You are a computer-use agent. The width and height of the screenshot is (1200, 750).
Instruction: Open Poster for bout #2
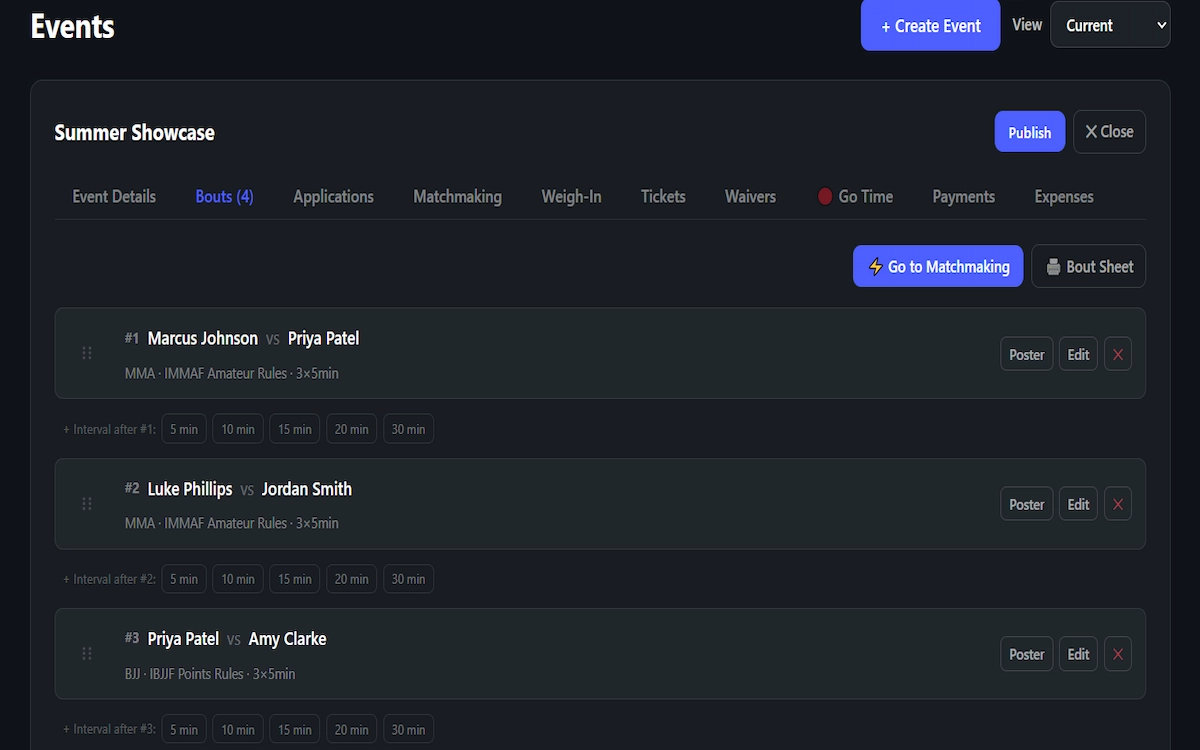(x=1026, y=504)
